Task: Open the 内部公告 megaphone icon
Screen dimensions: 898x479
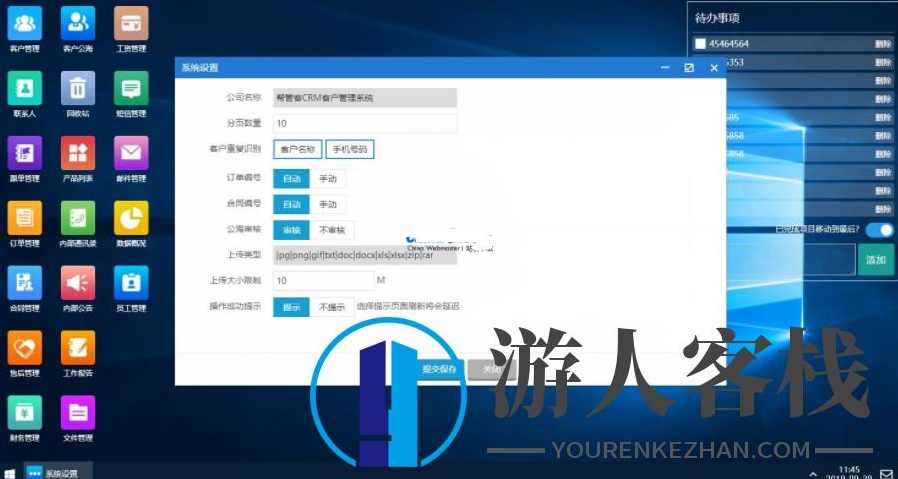Action: click(78, 282)
